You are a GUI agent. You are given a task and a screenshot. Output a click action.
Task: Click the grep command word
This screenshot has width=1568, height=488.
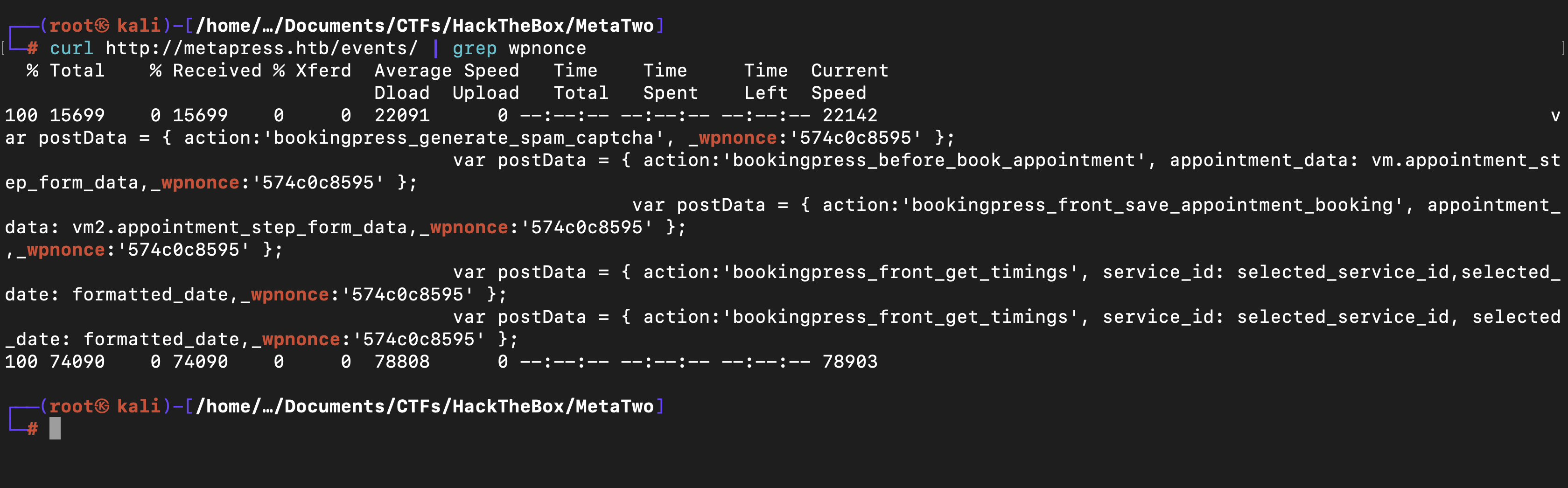coord(474,49)
